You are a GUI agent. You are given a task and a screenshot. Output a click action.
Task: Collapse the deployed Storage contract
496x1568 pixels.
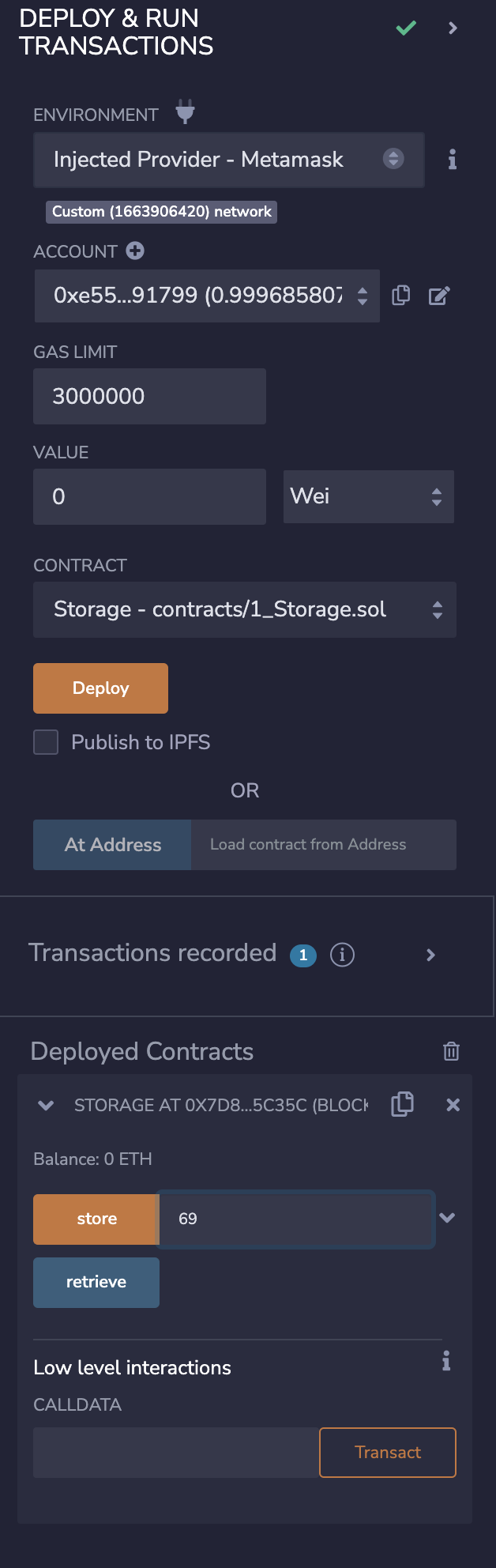(x=46, y=1105)
